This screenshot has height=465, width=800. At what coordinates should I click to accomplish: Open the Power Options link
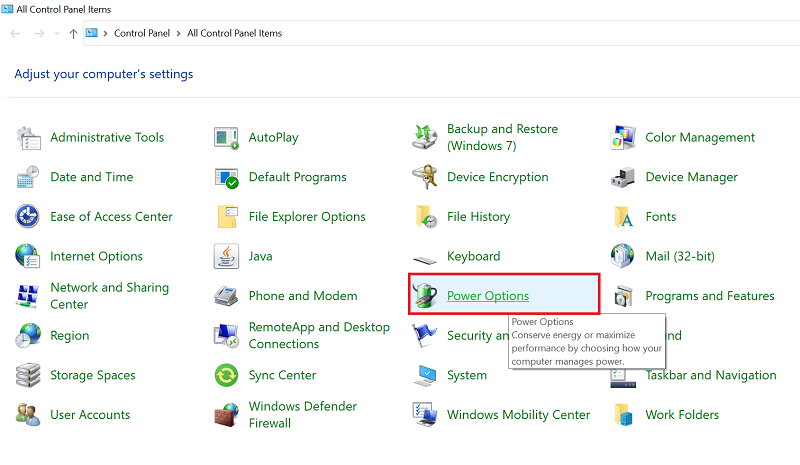488,296
